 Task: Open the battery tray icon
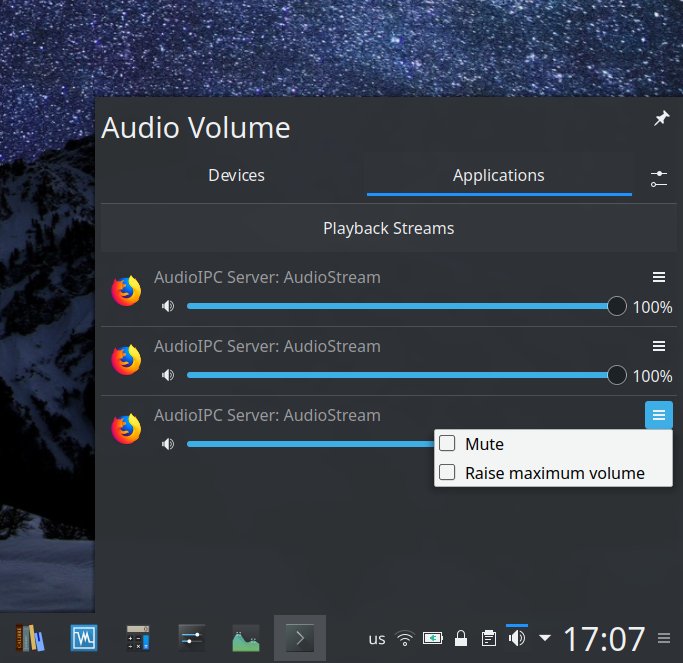pos(433,639)
